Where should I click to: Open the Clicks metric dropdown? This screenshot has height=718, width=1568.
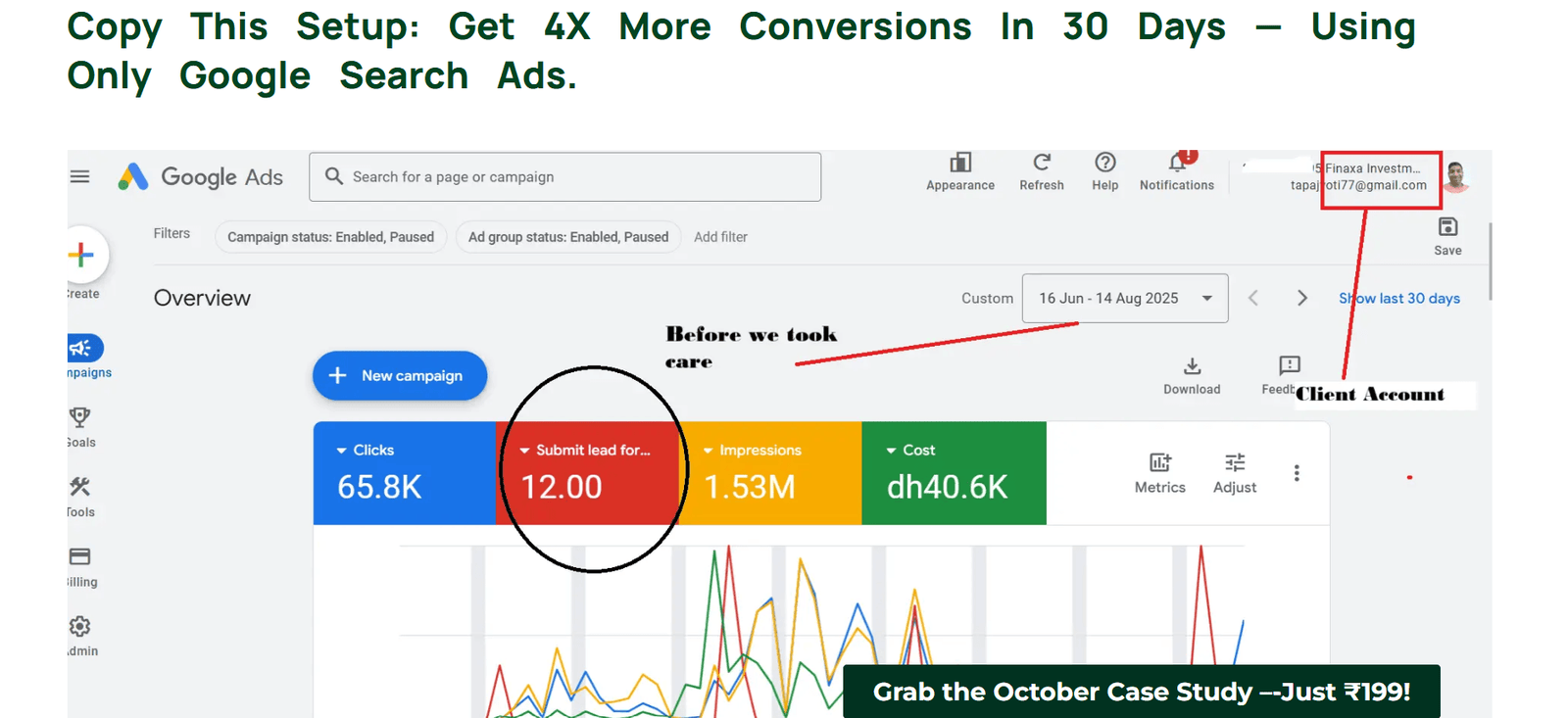pos(365,450)
